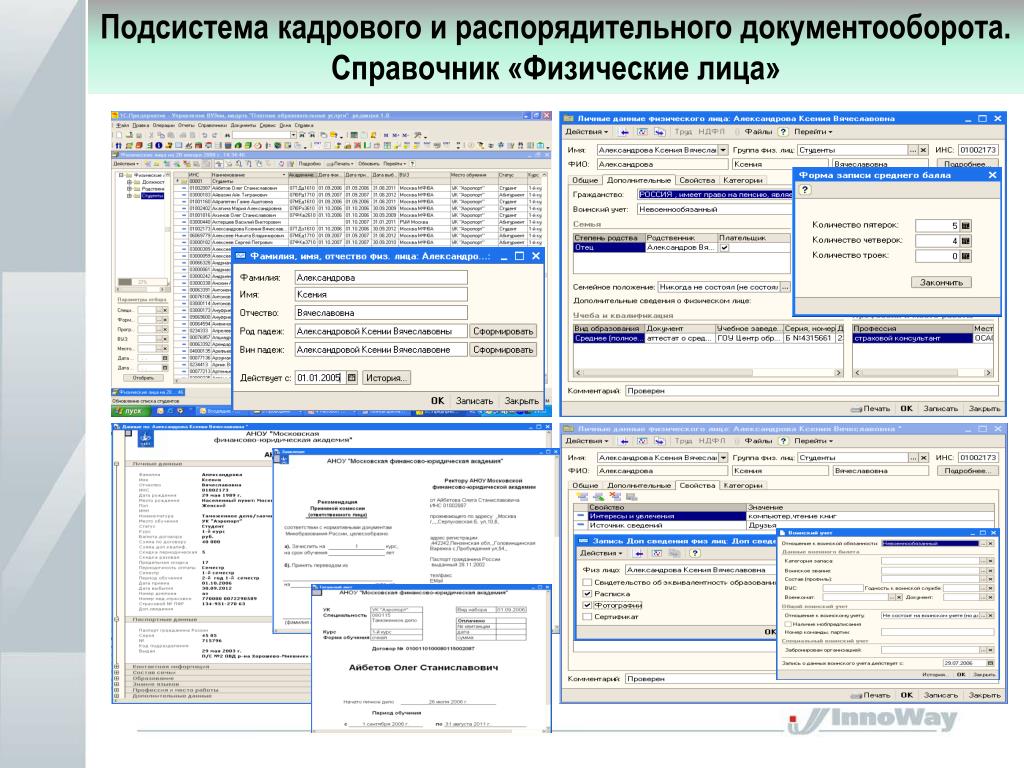Select страховой консультант row in Профессия table

coord(922,338)
